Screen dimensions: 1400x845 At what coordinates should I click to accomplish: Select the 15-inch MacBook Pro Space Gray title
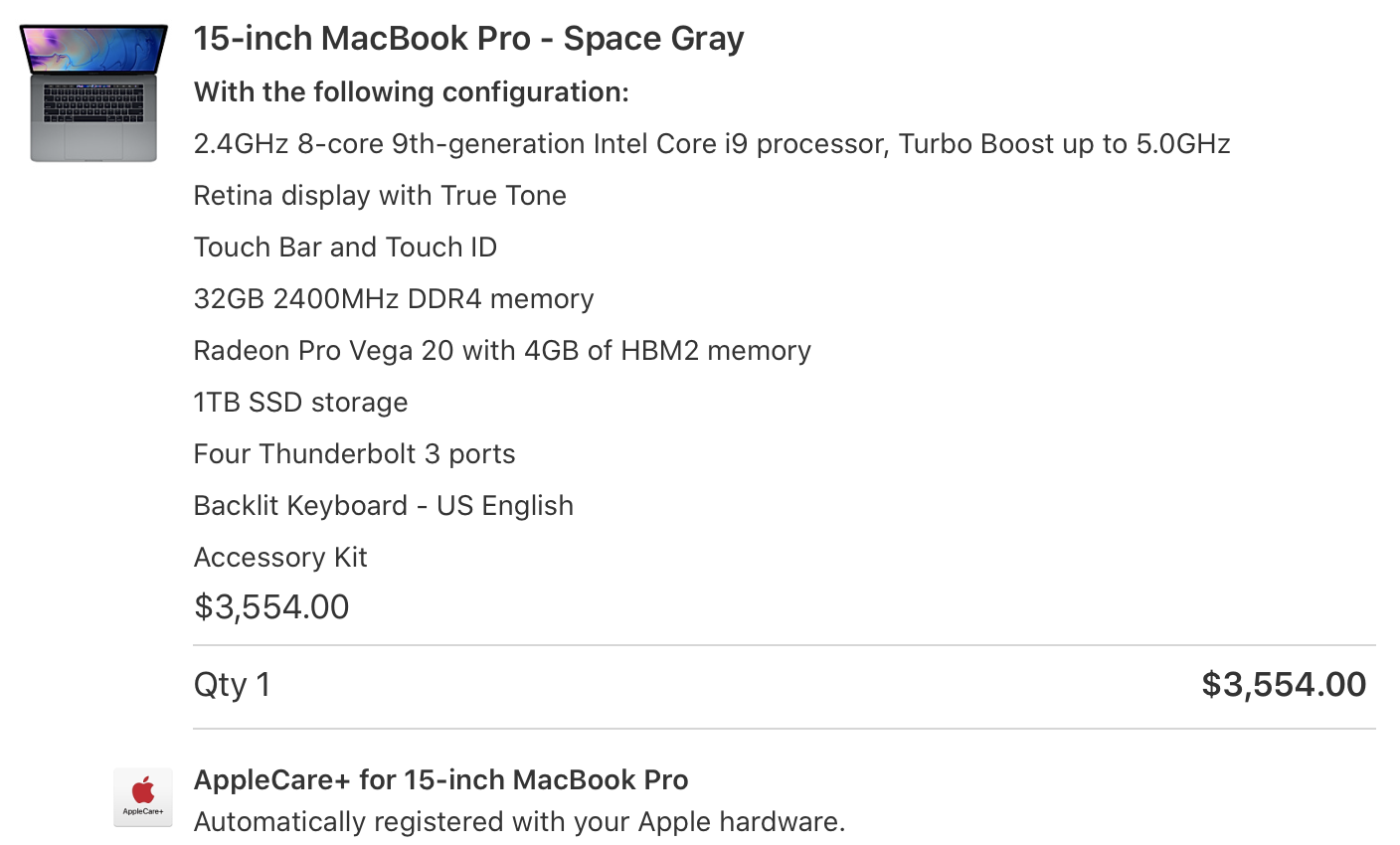tap(468, 39)
